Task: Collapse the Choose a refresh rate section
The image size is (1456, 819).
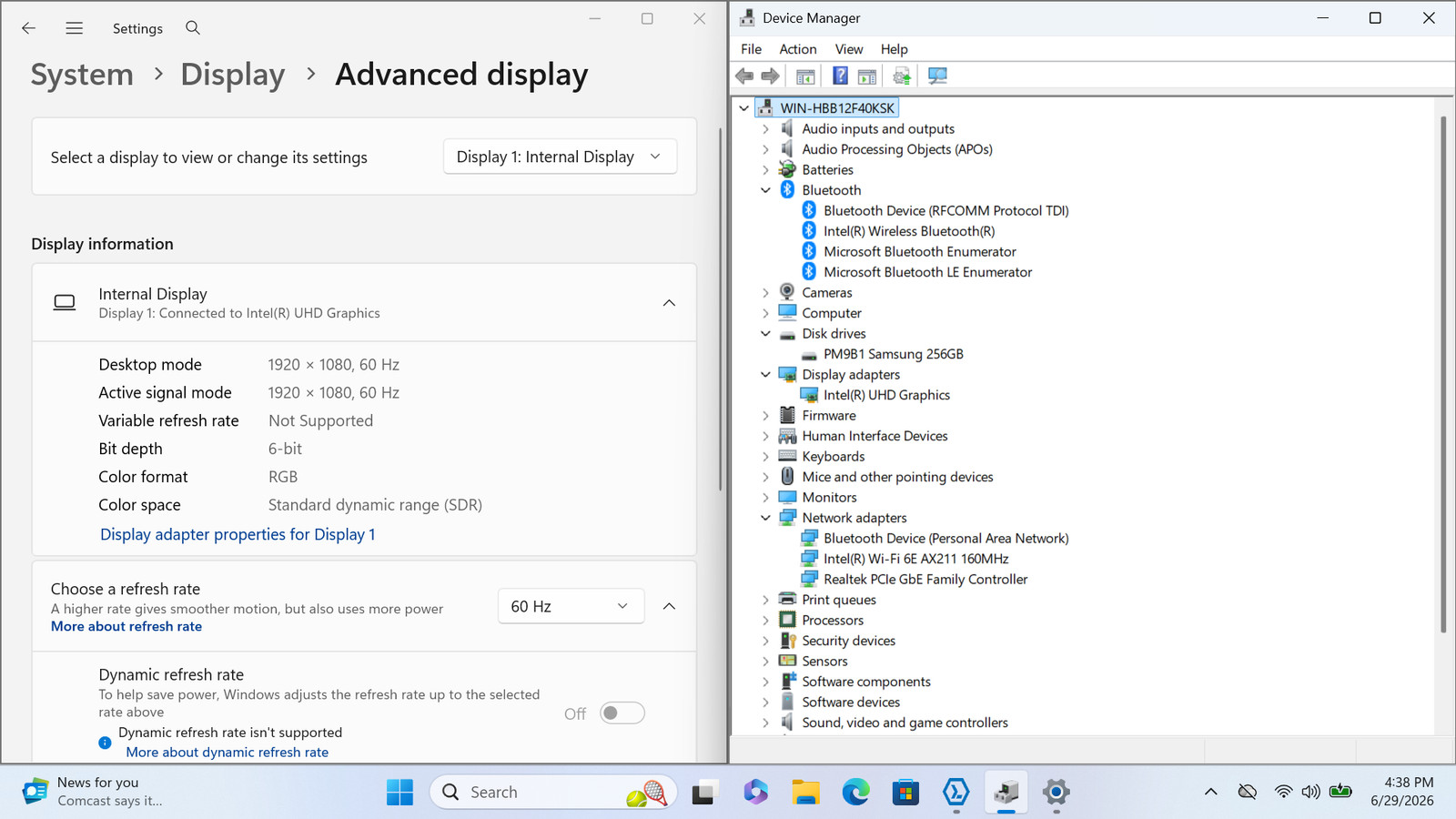Action: pyautogui.click(x=669, y=606)
